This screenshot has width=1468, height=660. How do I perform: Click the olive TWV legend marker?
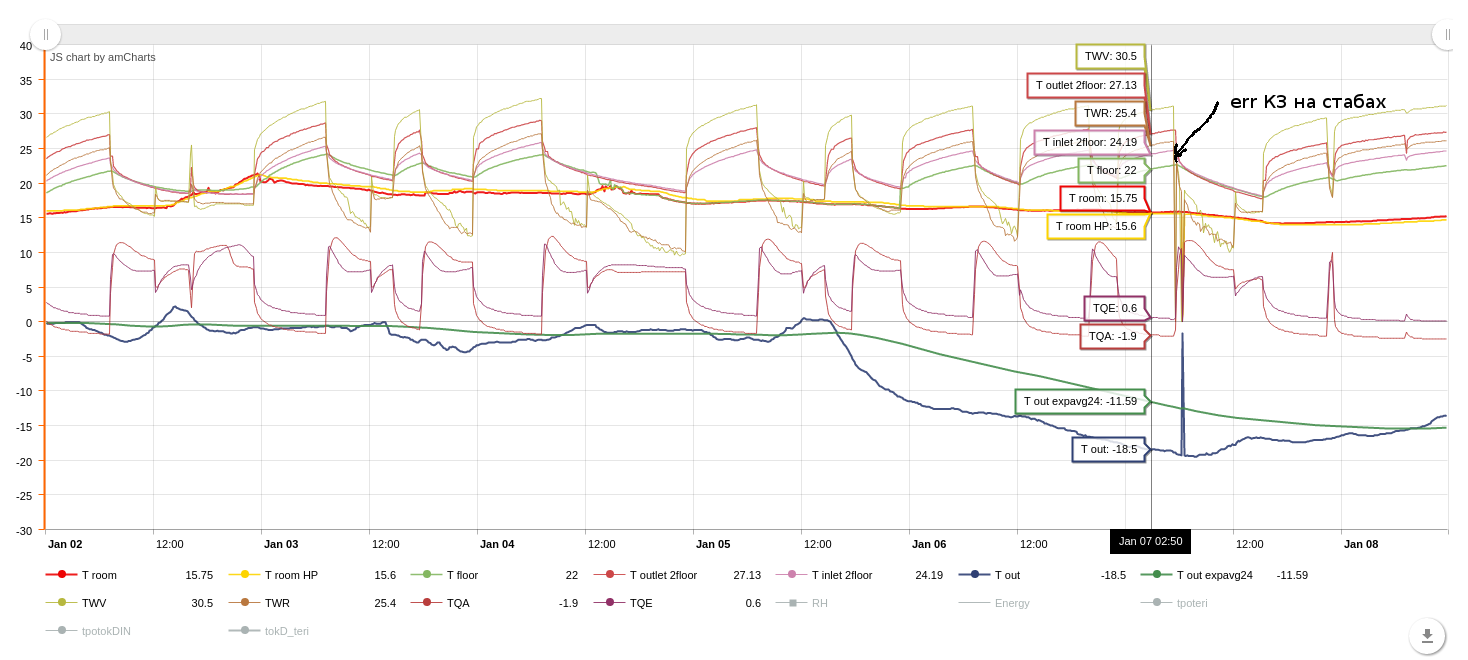point(61,603)
